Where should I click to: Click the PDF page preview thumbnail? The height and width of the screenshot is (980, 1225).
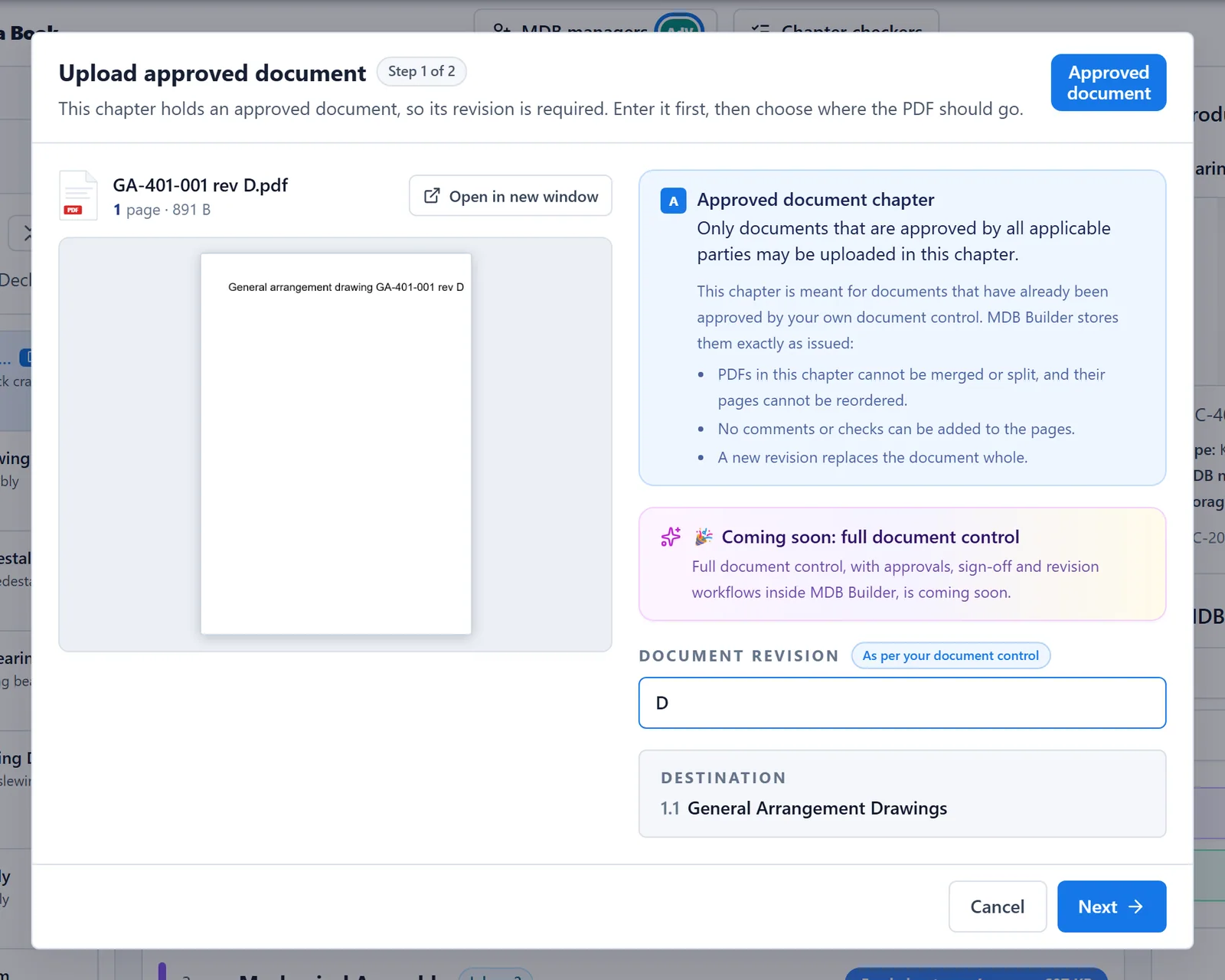tap(336, 443)
